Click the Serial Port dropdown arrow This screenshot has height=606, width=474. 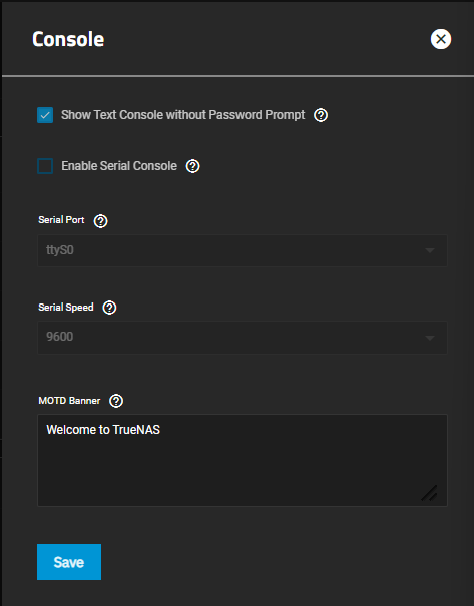430,250
